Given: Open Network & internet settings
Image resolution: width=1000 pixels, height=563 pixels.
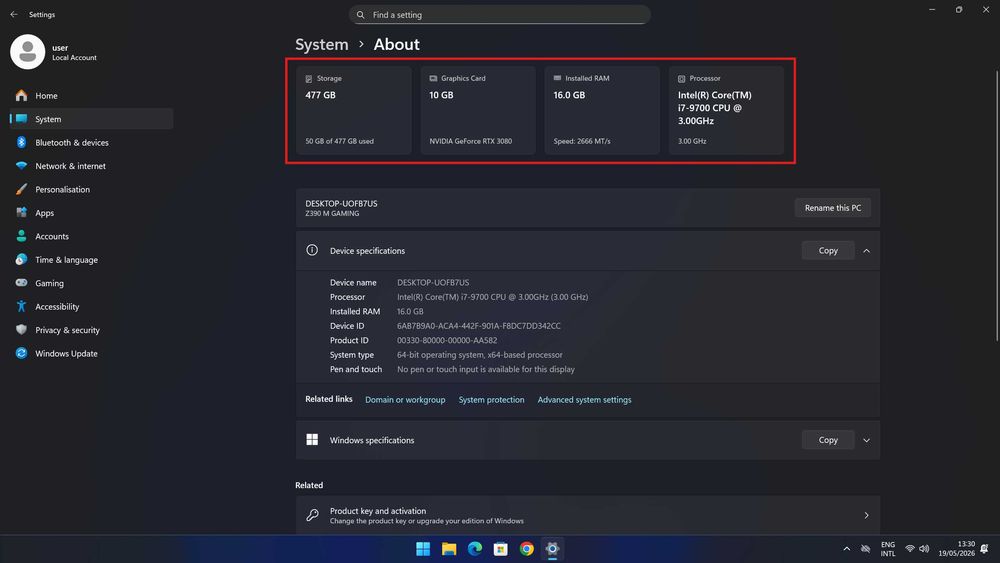Looking at the screenshot, I should (91, 166).
